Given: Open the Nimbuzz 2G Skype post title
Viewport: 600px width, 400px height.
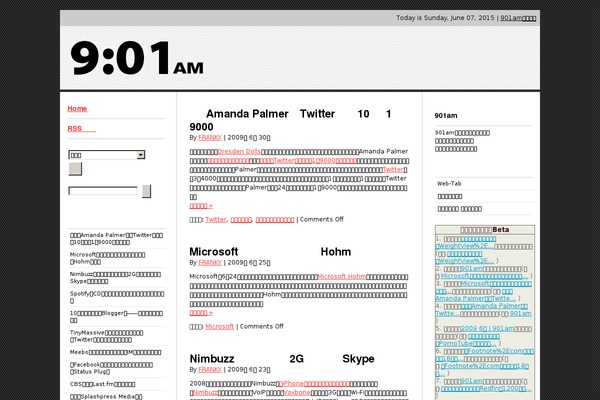Looking at the screenshot, I should point(282,359).
